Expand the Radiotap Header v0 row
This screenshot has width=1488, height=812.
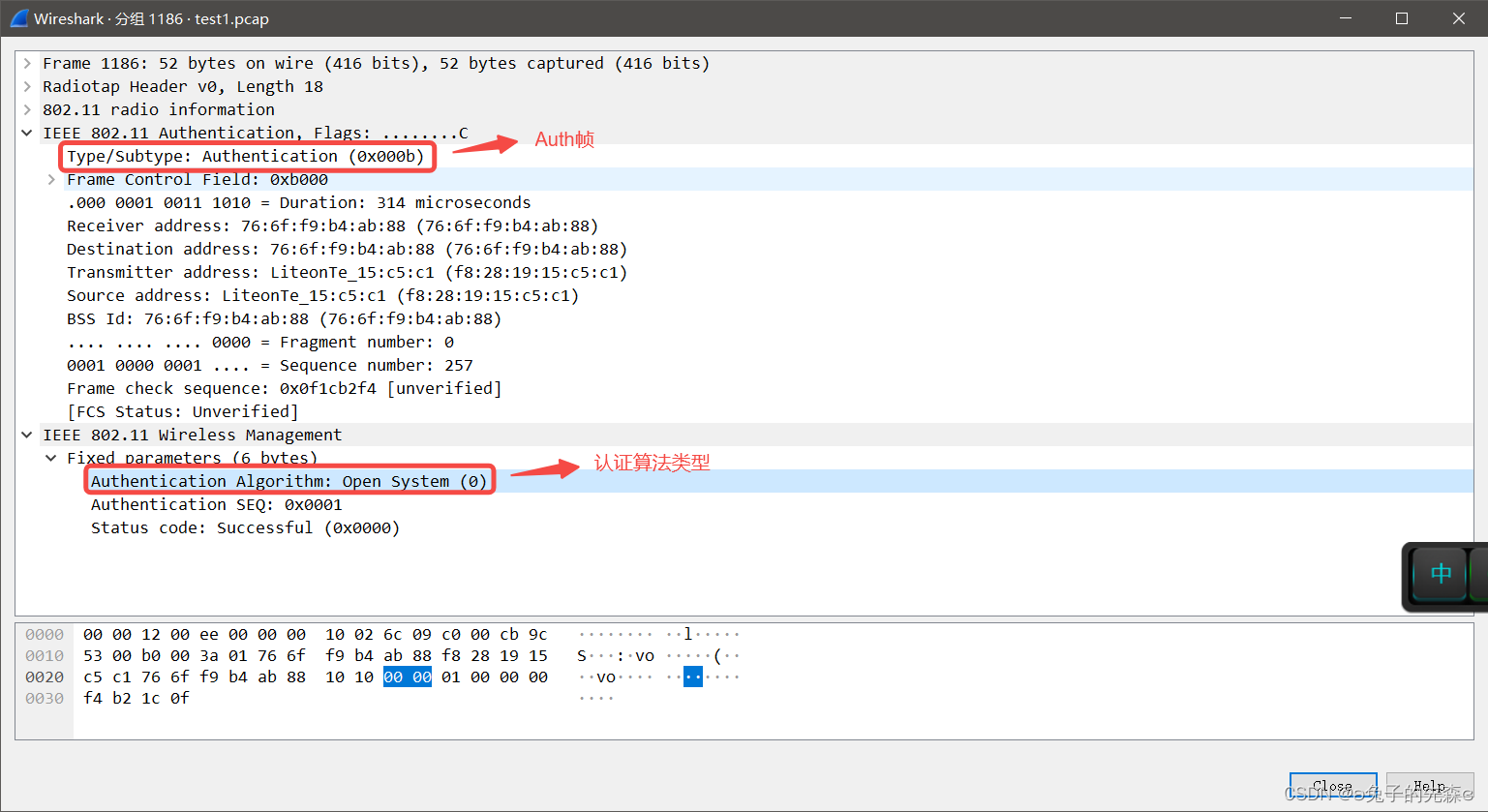(27, 86)
